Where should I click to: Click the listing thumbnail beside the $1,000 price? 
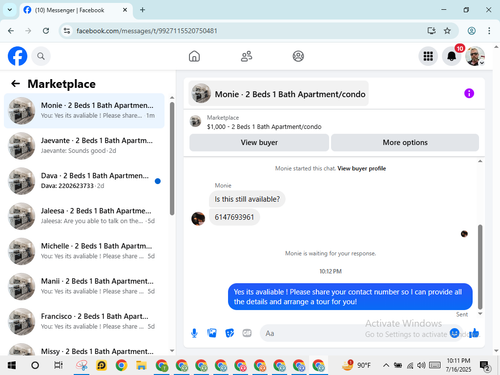click(x=195, y=121)
